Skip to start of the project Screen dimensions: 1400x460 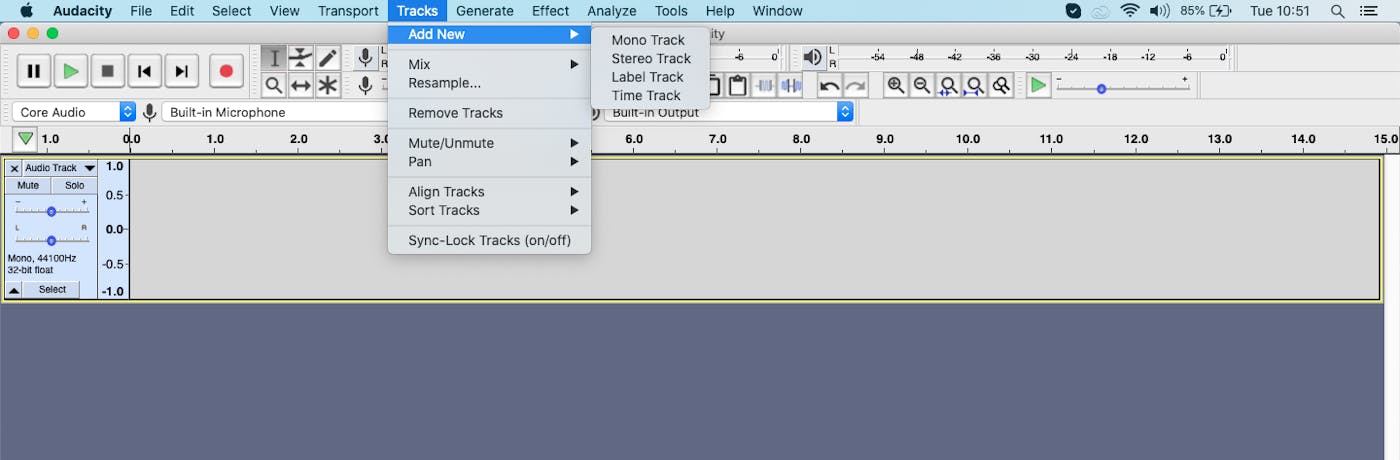click(x=145, y=71)
